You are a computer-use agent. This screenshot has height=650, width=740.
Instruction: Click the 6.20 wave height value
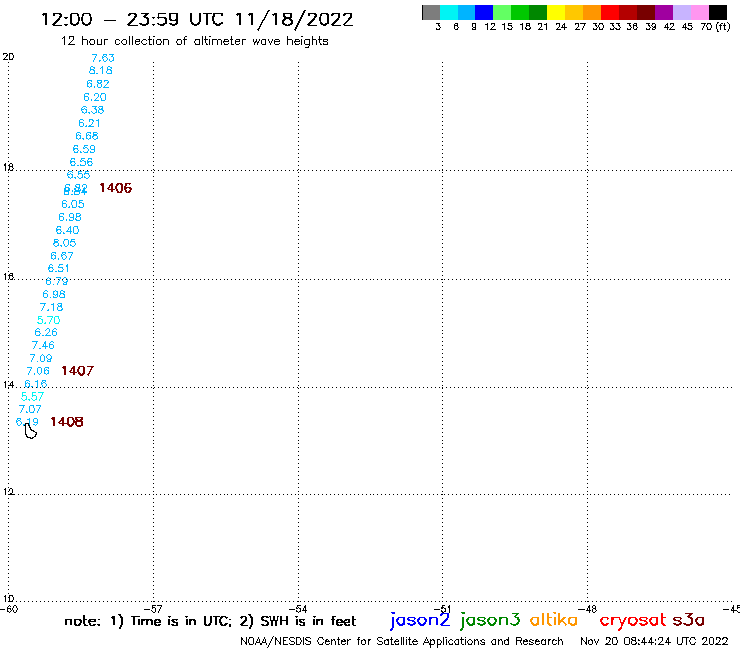pyautogui.click(x=95, y=97)
